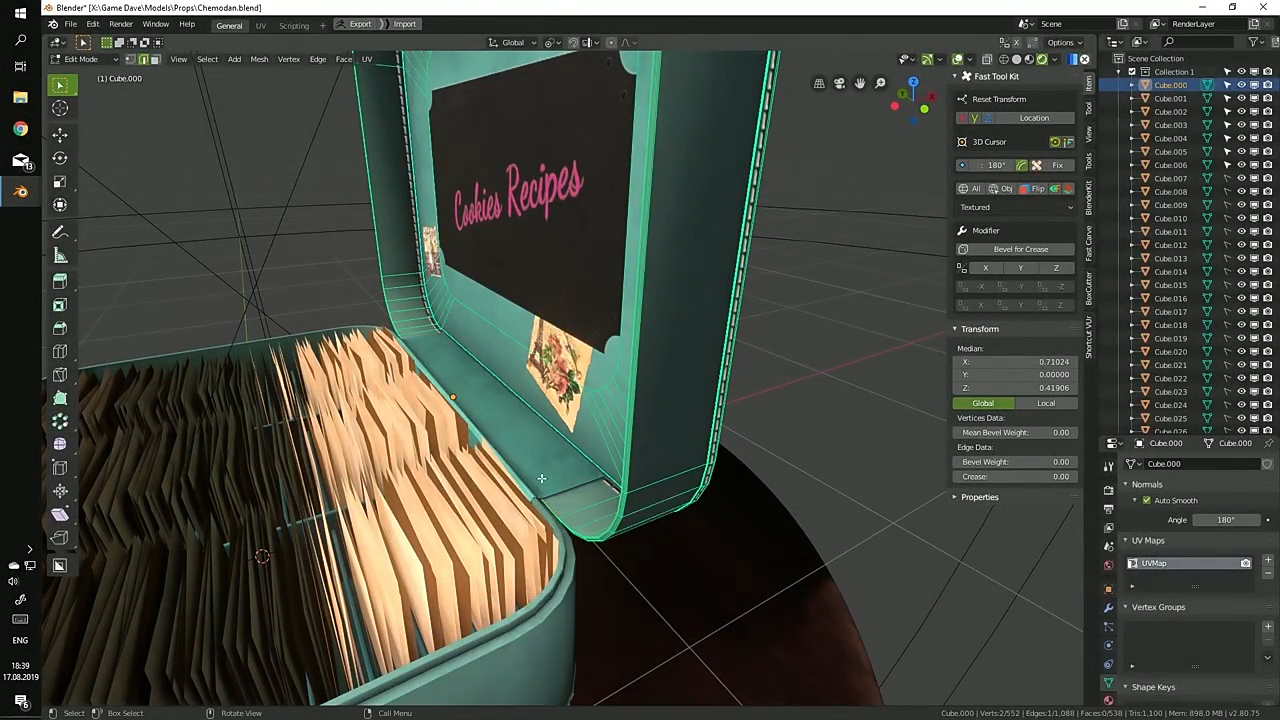Select the Move tool in the left toolbar
The width and height of the screenshot is (1280, 720).
(60, 134)
